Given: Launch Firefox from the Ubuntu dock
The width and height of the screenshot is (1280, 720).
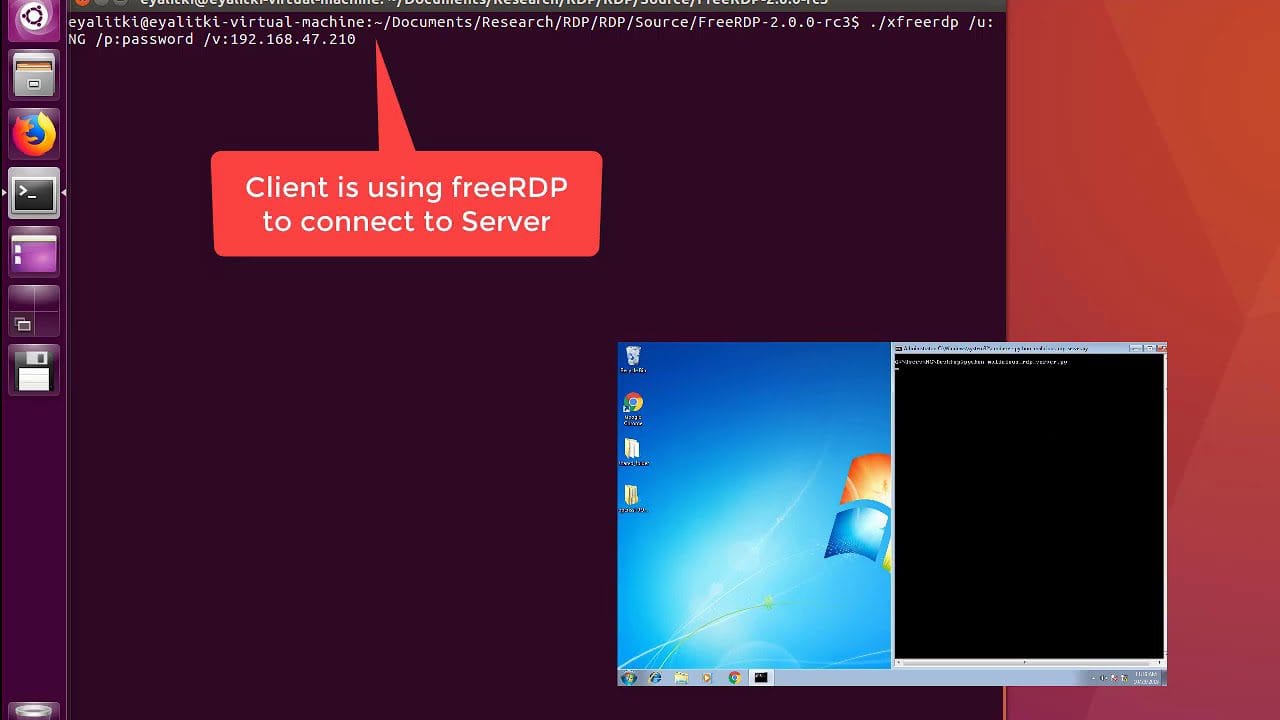Looking at the screenshot, I should pos(34,134).
